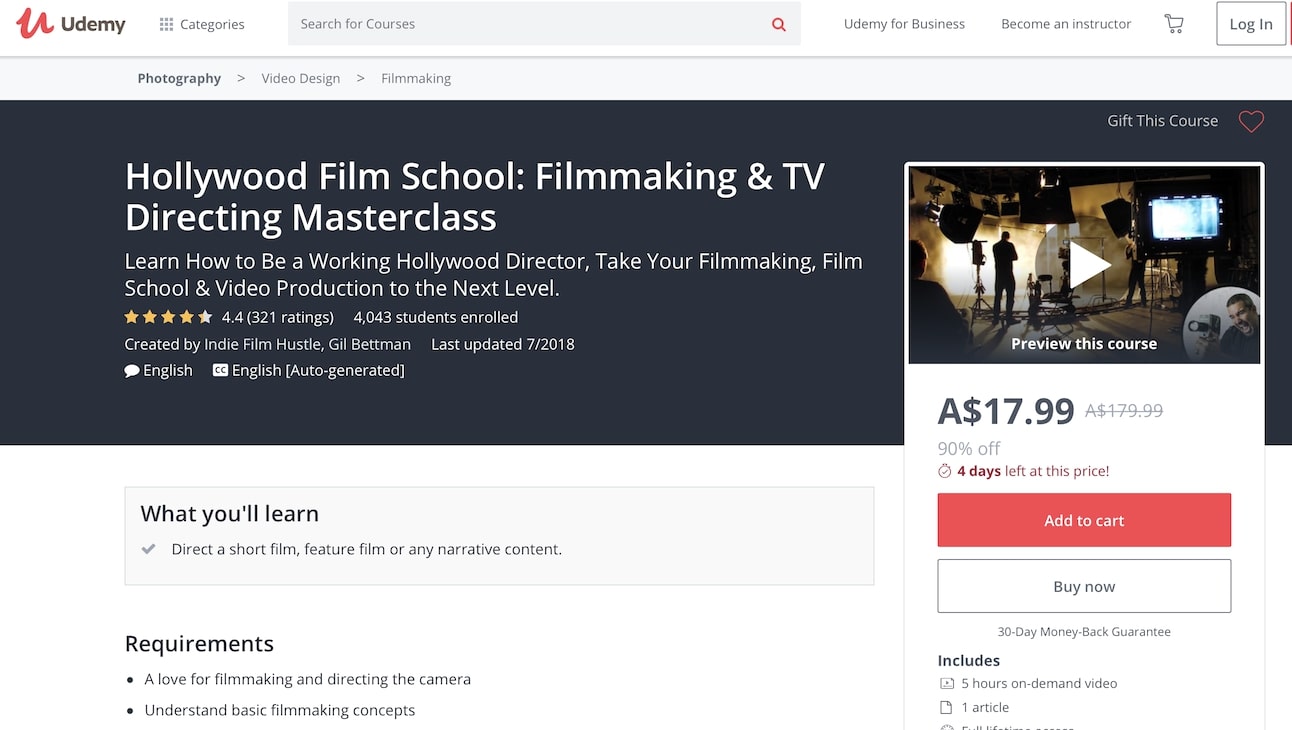Click 30-Day Money-Back Guarantee text
This screenshot has width=1292, height=730.
pyautogui.click(x=1084, y=632)
